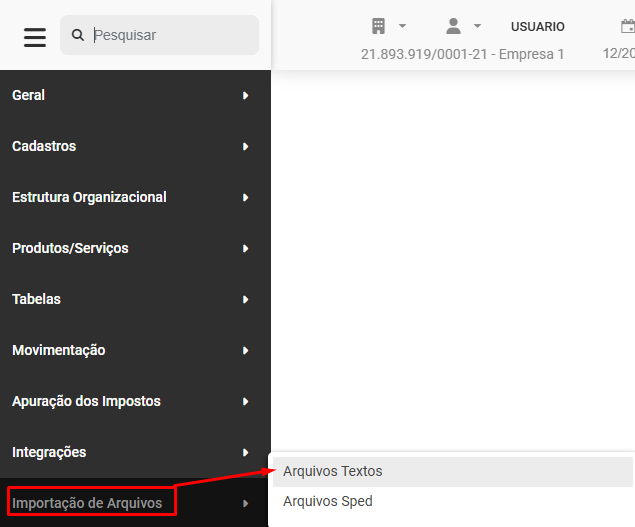This screenshot has width=635, height=527.
Task: Choose Arquivos Sped submenu entry
Action: pyautogui.click(x=328, y=501)
